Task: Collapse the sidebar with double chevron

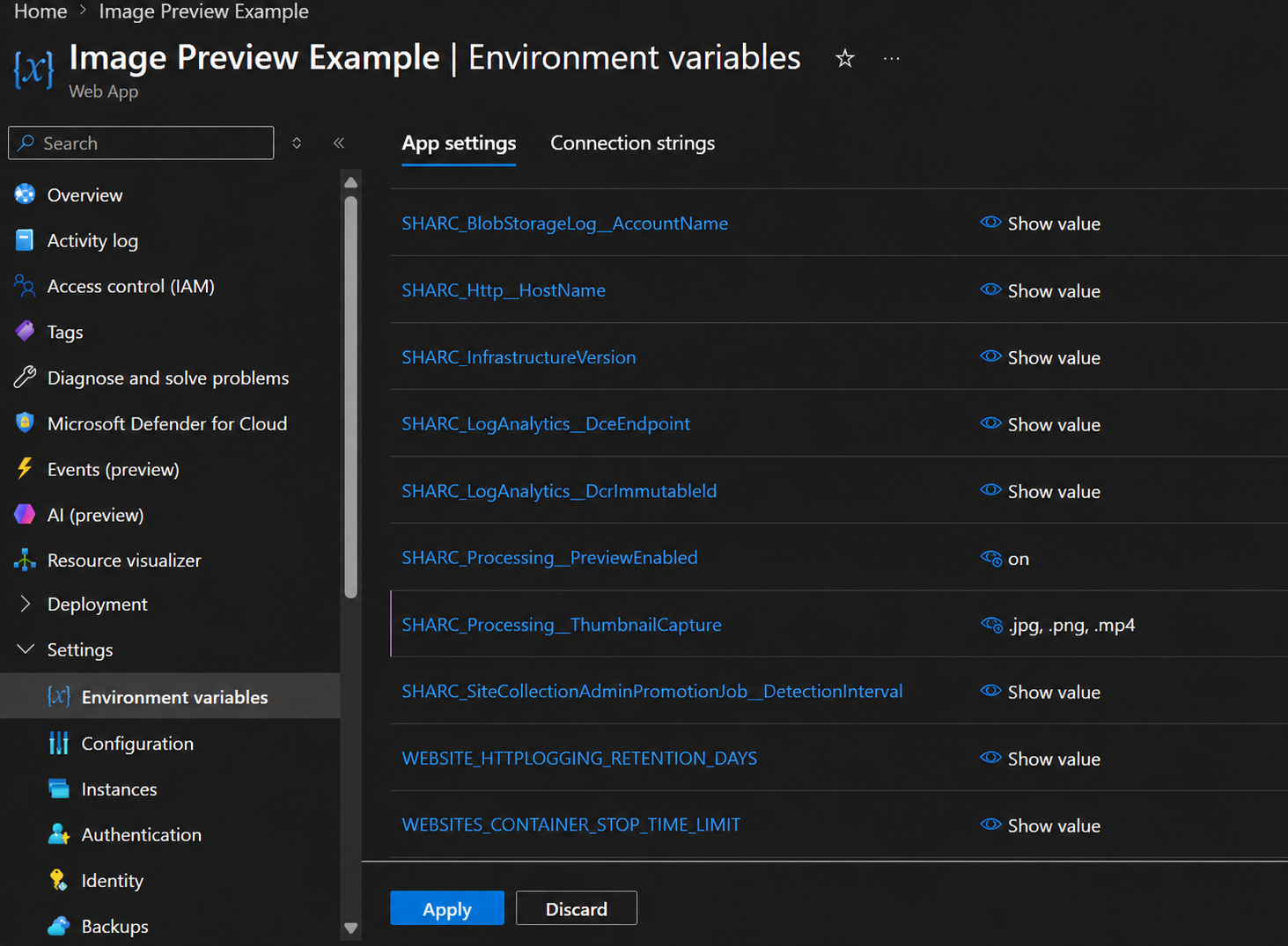Action: [x=339, y=143]
